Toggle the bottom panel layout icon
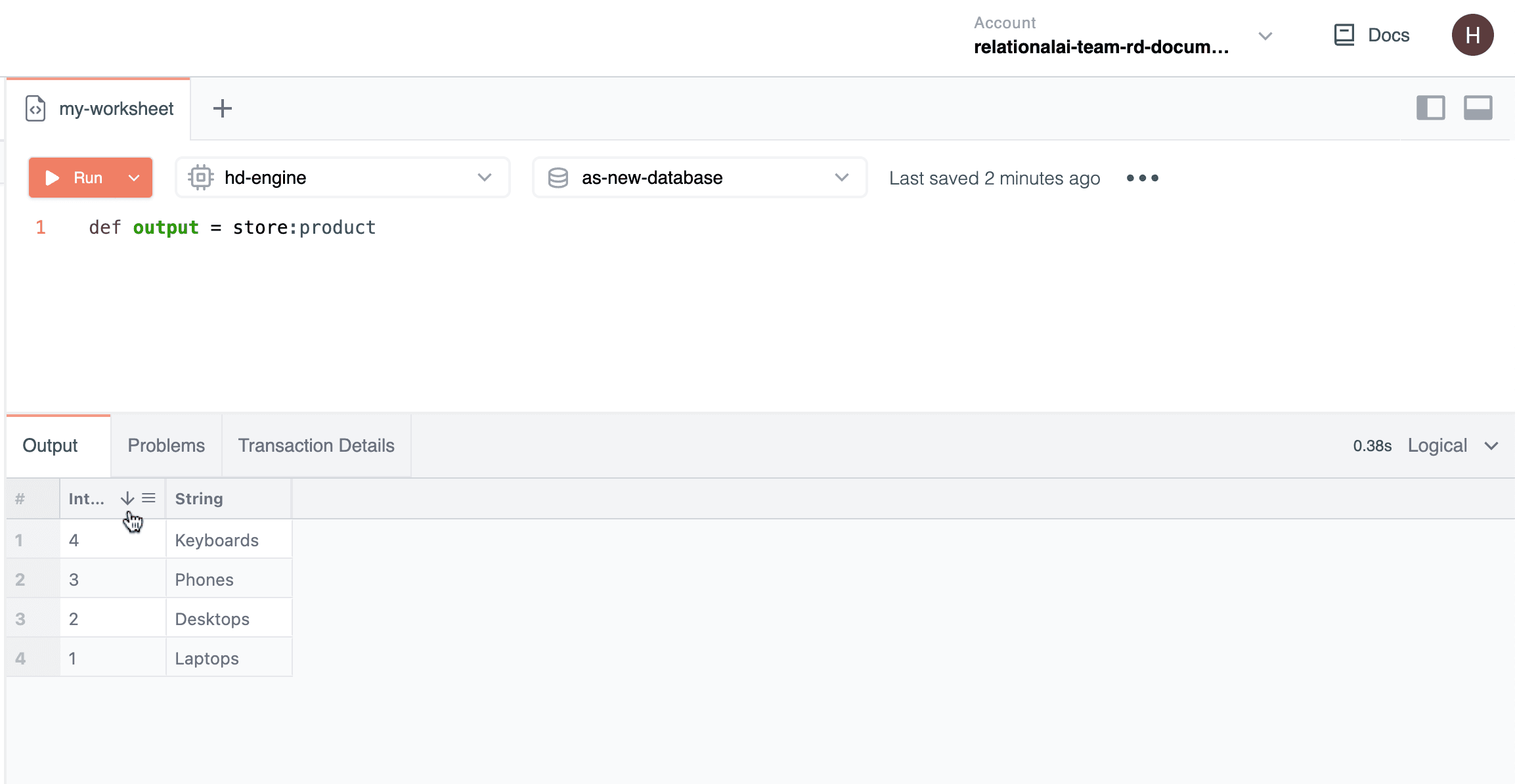The height and width of the screenshot is (784, 1515). [1478, 108]
